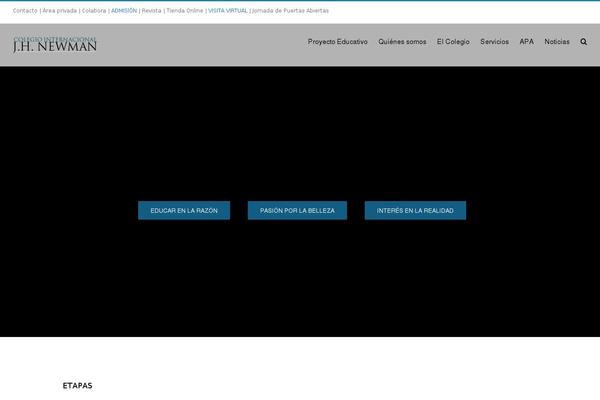
Task: Go to Tienda Online
Action: point(185,10)
